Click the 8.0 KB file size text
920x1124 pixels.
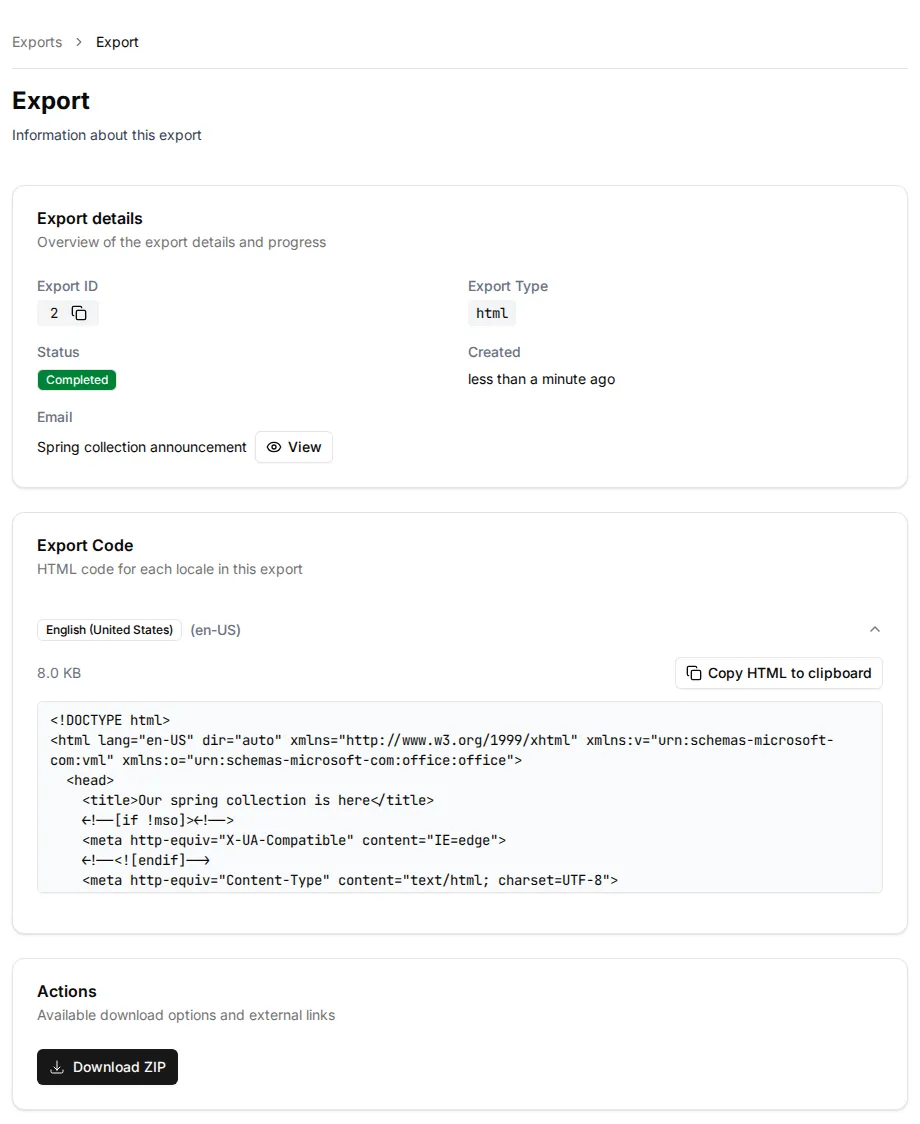[x=59, y=673]
